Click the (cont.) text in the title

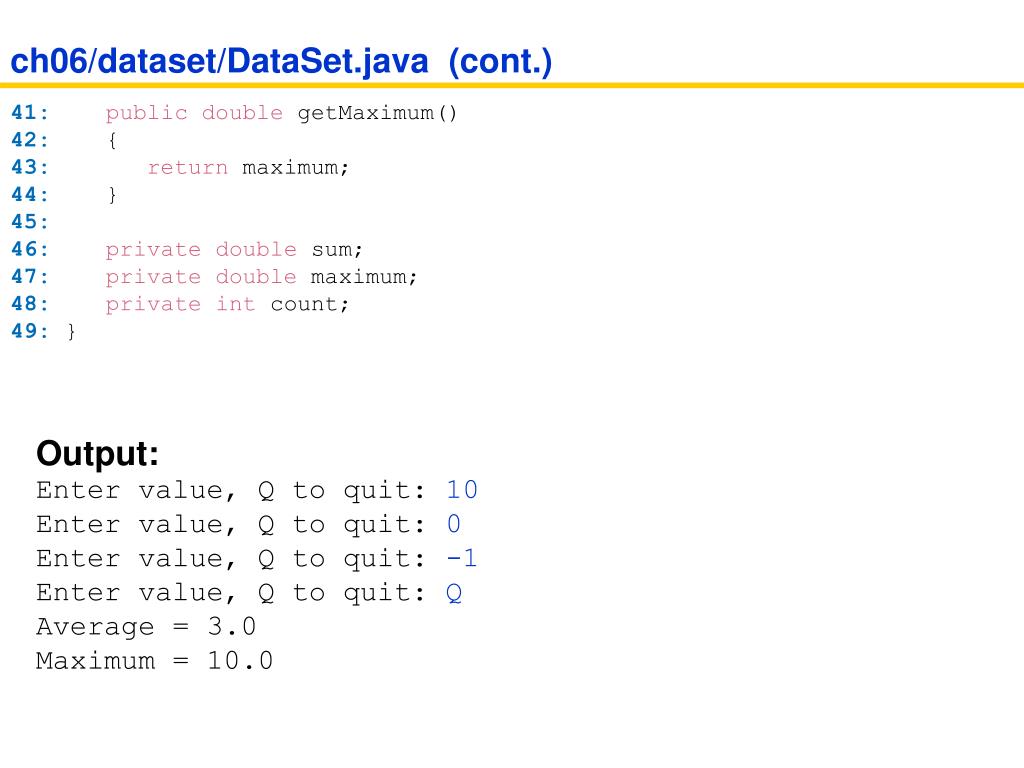[x=500, y=61]
